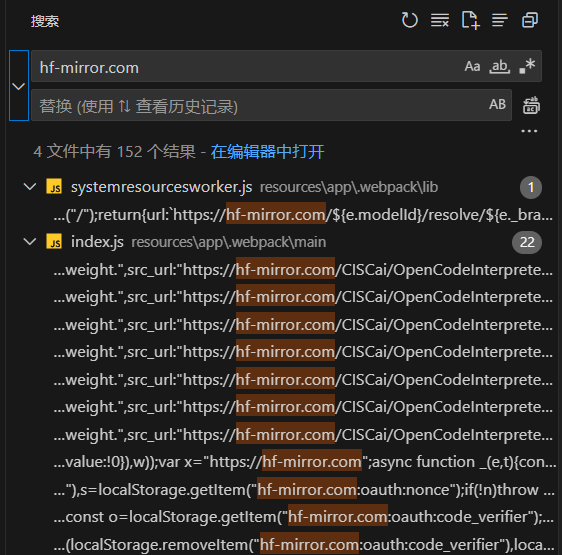Viewport: 562px width, 555px height.
Task: Open the oauth:nonce getItem match
Action: click(304, 490)
